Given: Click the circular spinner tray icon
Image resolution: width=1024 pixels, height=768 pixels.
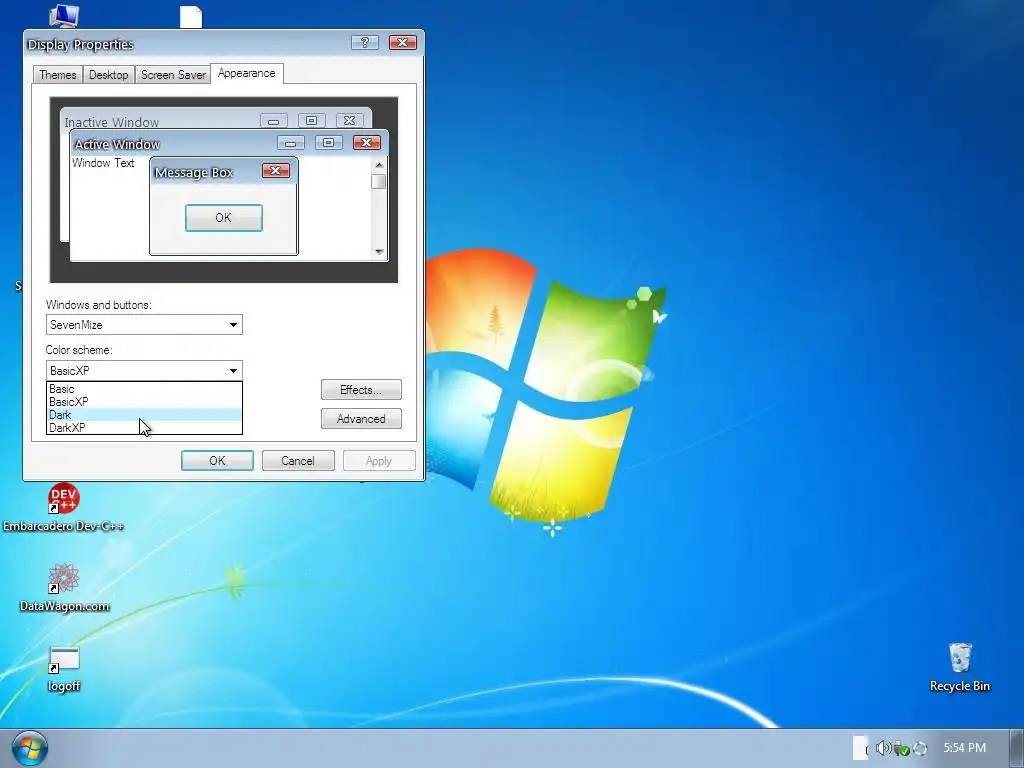Looking at the screenshot, I should tap(920, 748).
